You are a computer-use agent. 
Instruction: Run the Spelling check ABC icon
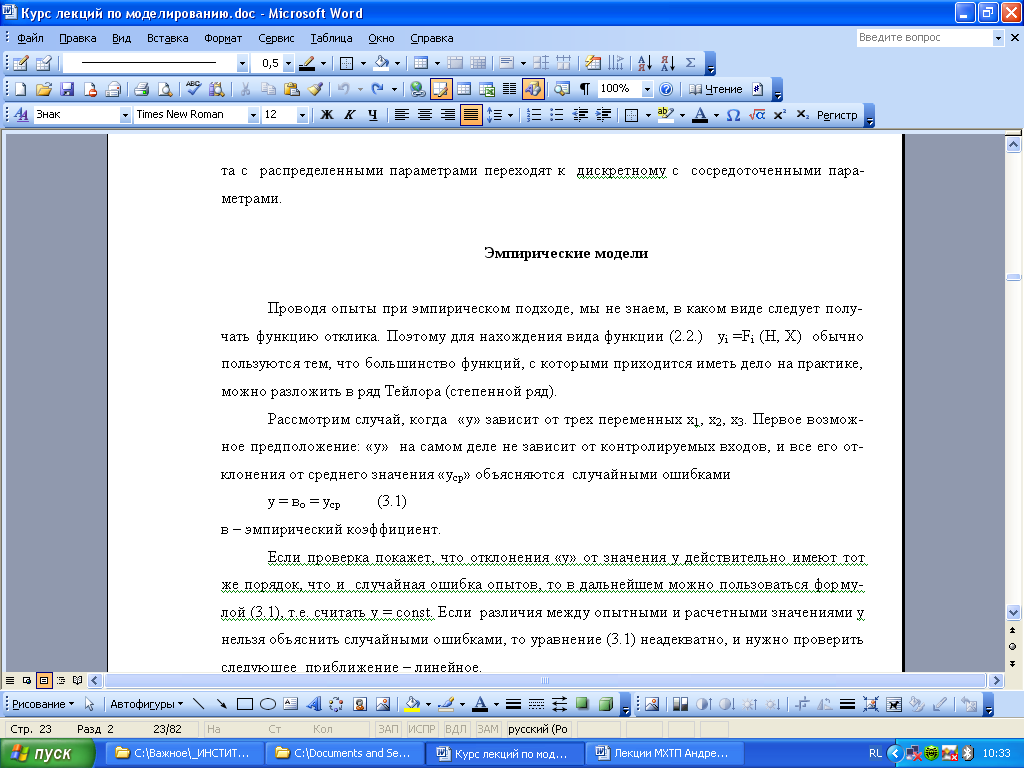193,89
